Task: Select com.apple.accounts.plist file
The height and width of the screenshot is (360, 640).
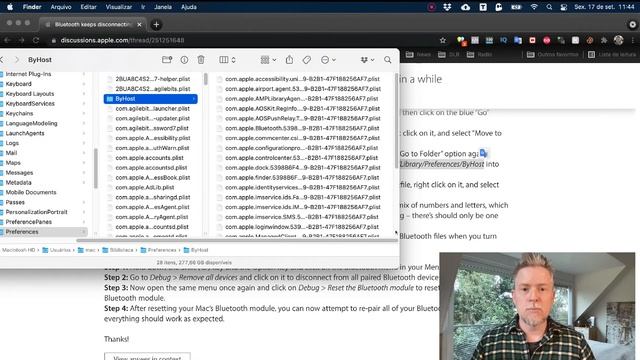Action: 149,158
